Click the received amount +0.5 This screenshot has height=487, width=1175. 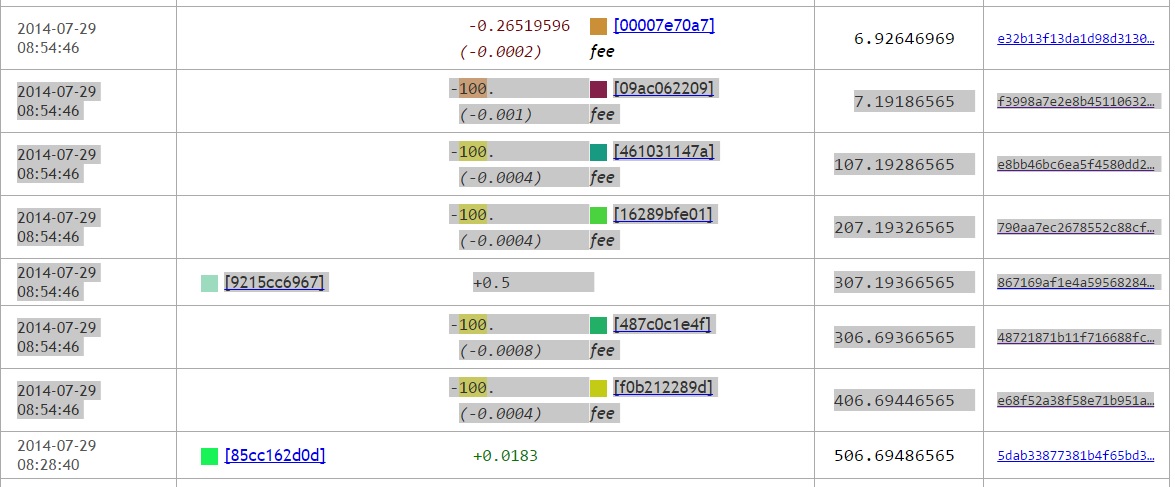tap(492, 282)
